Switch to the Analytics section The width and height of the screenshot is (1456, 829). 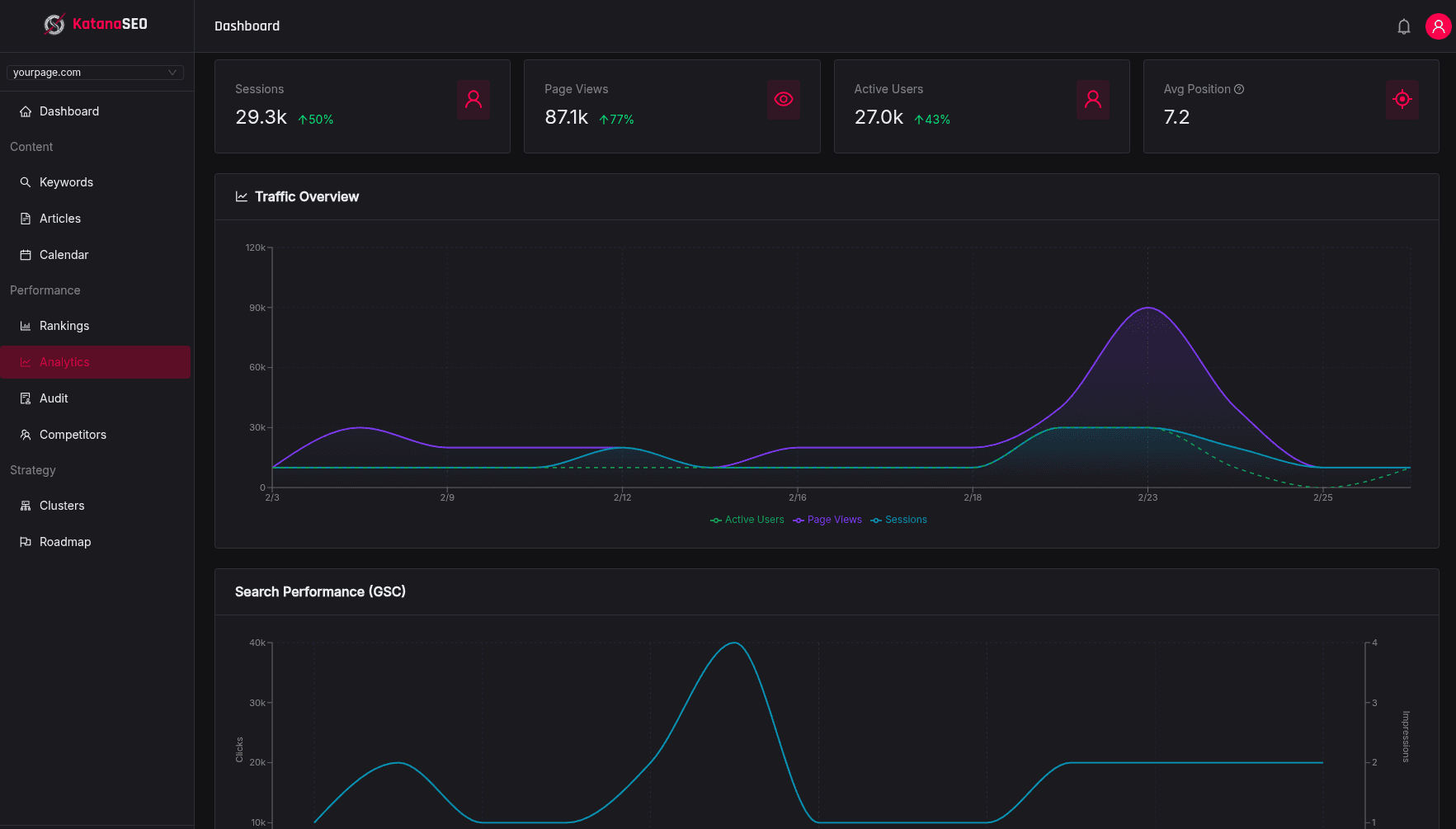[64, 362]
